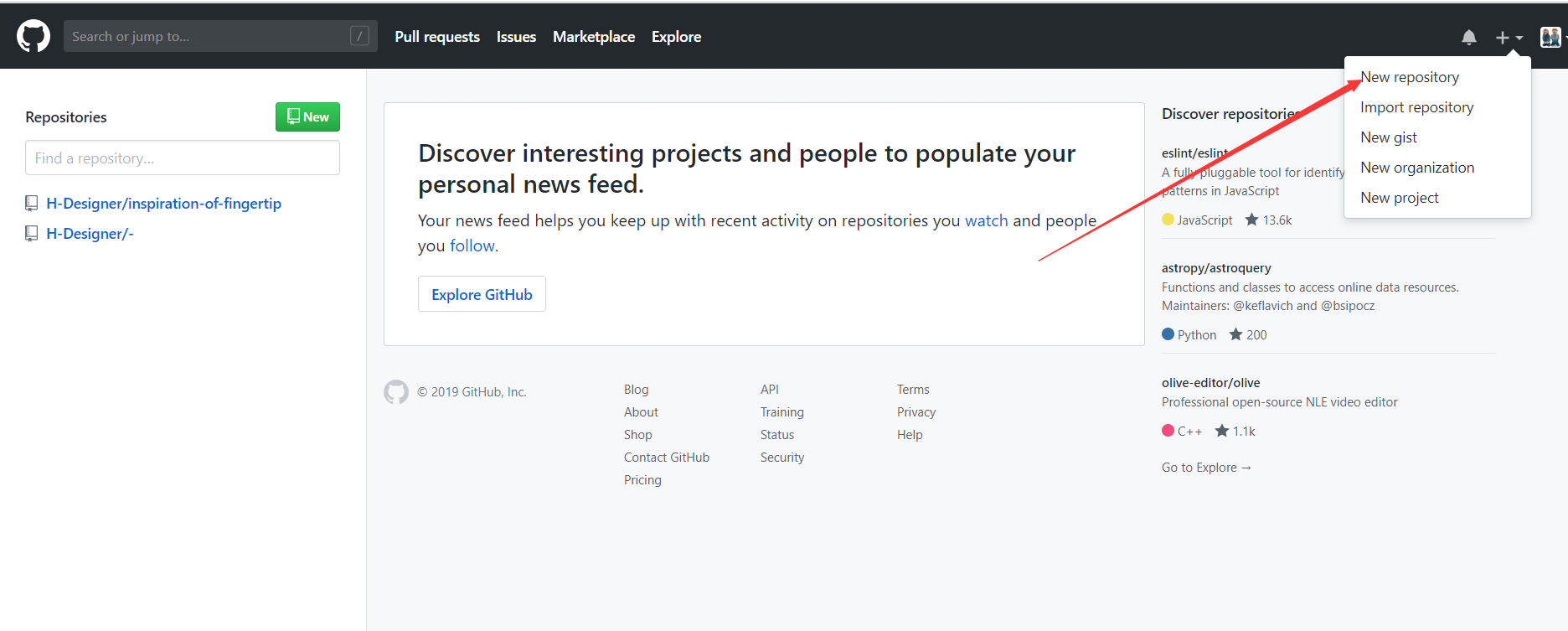Open the notifications bell icon
Viewport: 1568px width, 631px height.
(x=1469, y=37)
